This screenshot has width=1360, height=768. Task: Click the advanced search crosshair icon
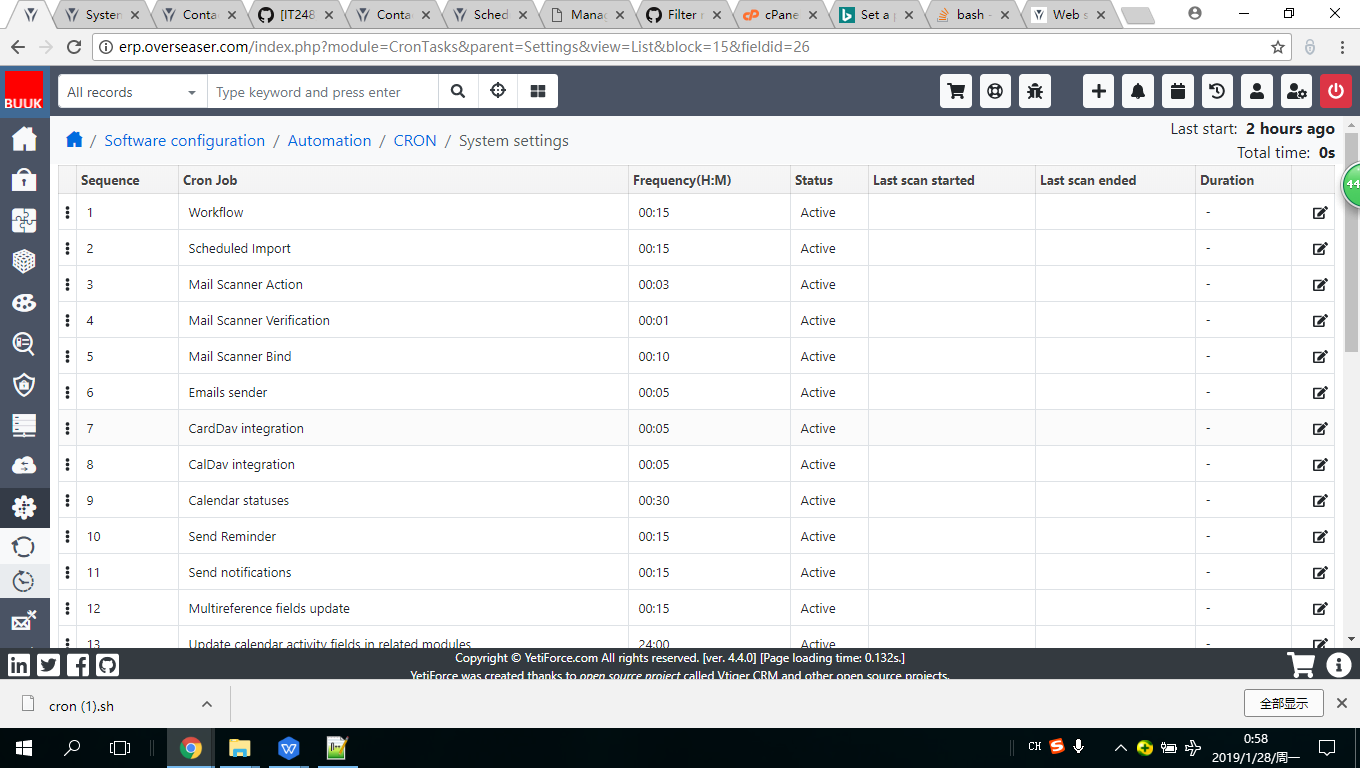tap(498, 91)
